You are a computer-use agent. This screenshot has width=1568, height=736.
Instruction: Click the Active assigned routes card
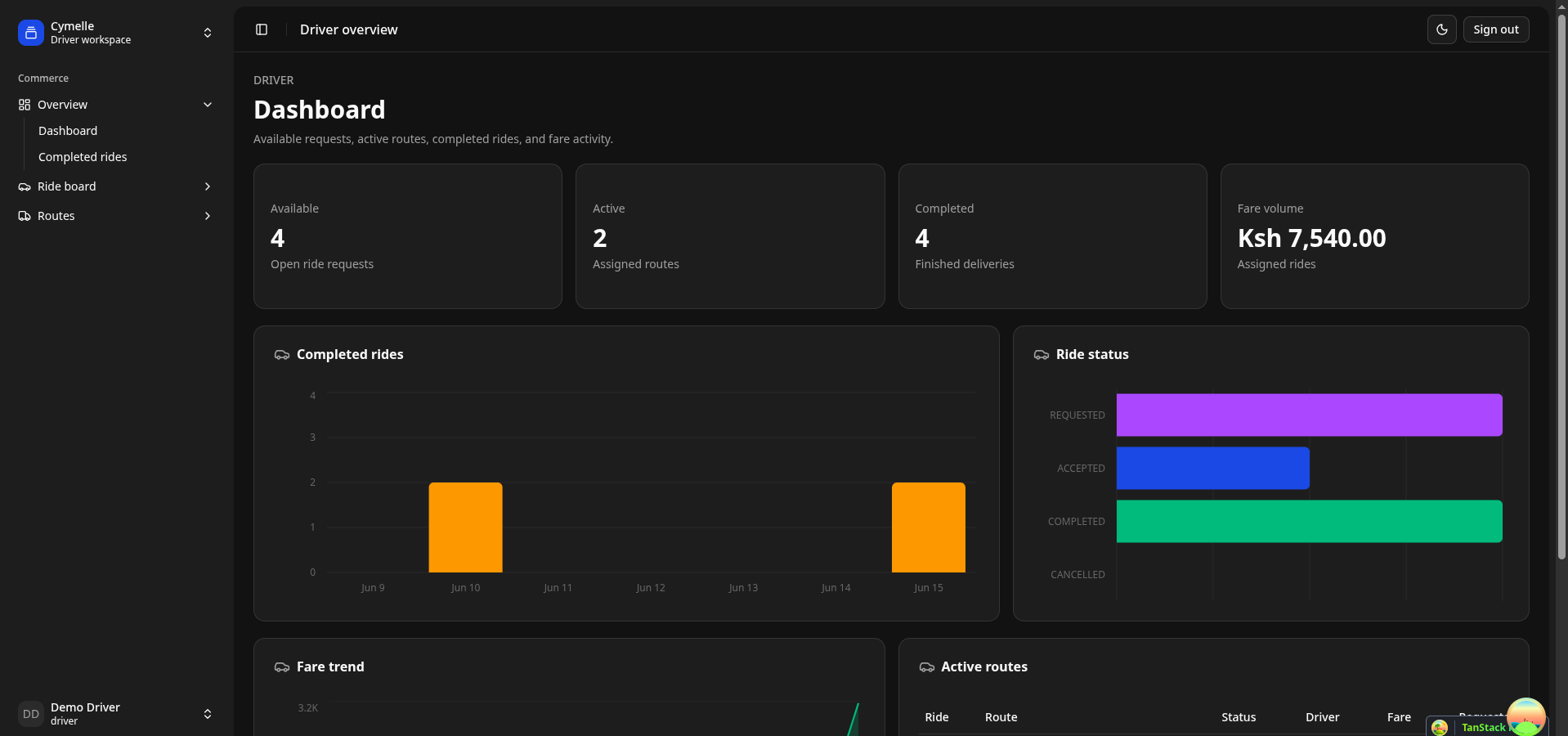click(x=730, y=236)
